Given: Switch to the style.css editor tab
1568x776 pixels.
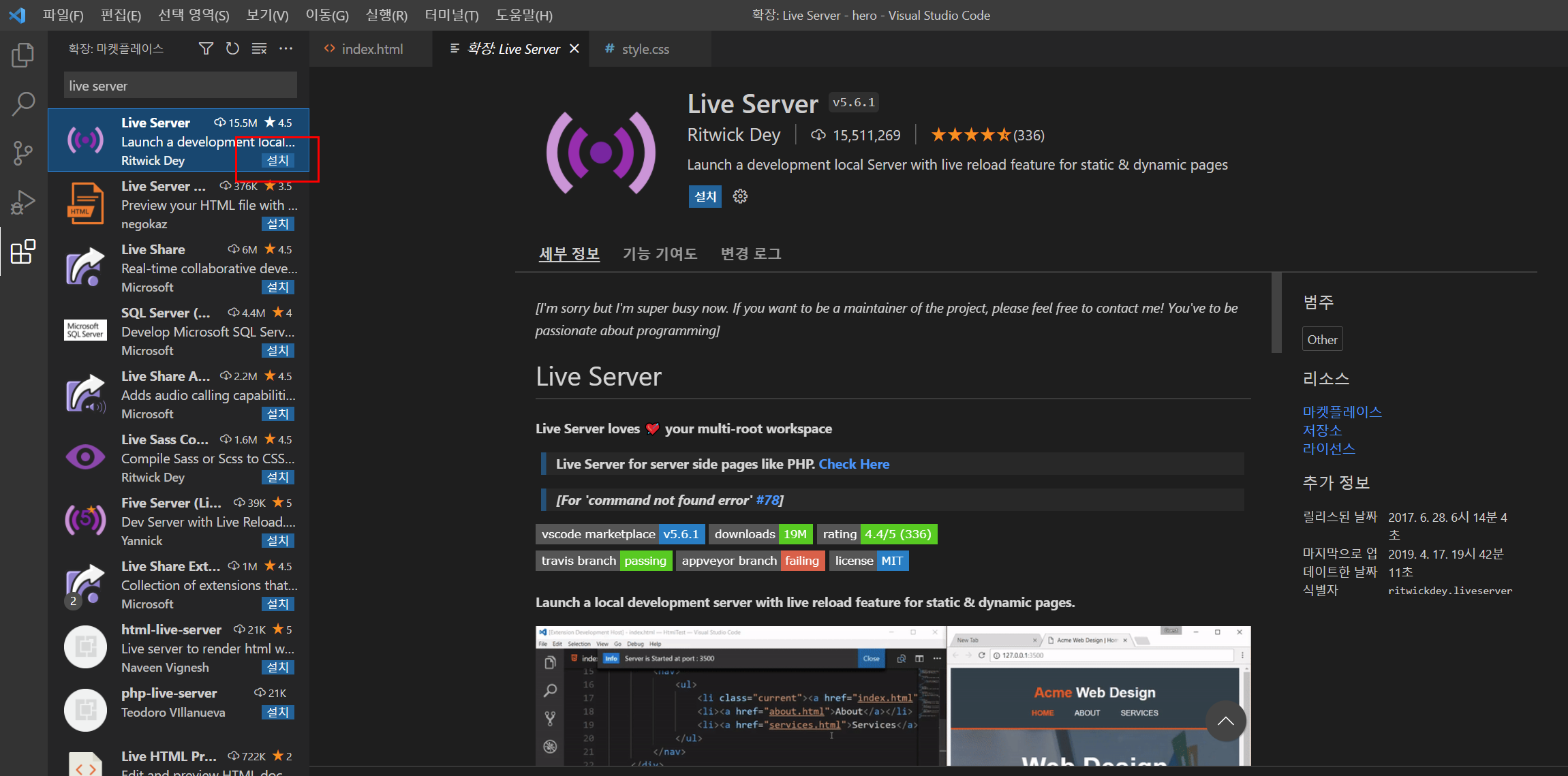Looking at the screenshot, I should pyautogui.click(x=645, y=49).
